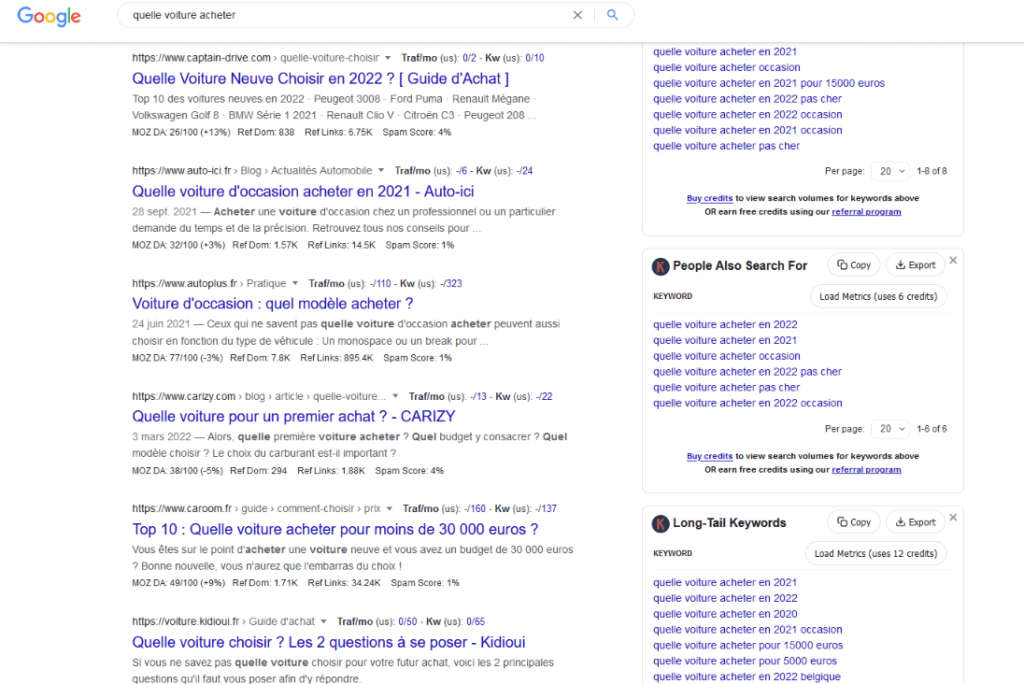This screenshot has width=1024, height=684.
Task: Open the dropdown arrow next to captain-drive.com URL
Action: click(x=388, y=57)
